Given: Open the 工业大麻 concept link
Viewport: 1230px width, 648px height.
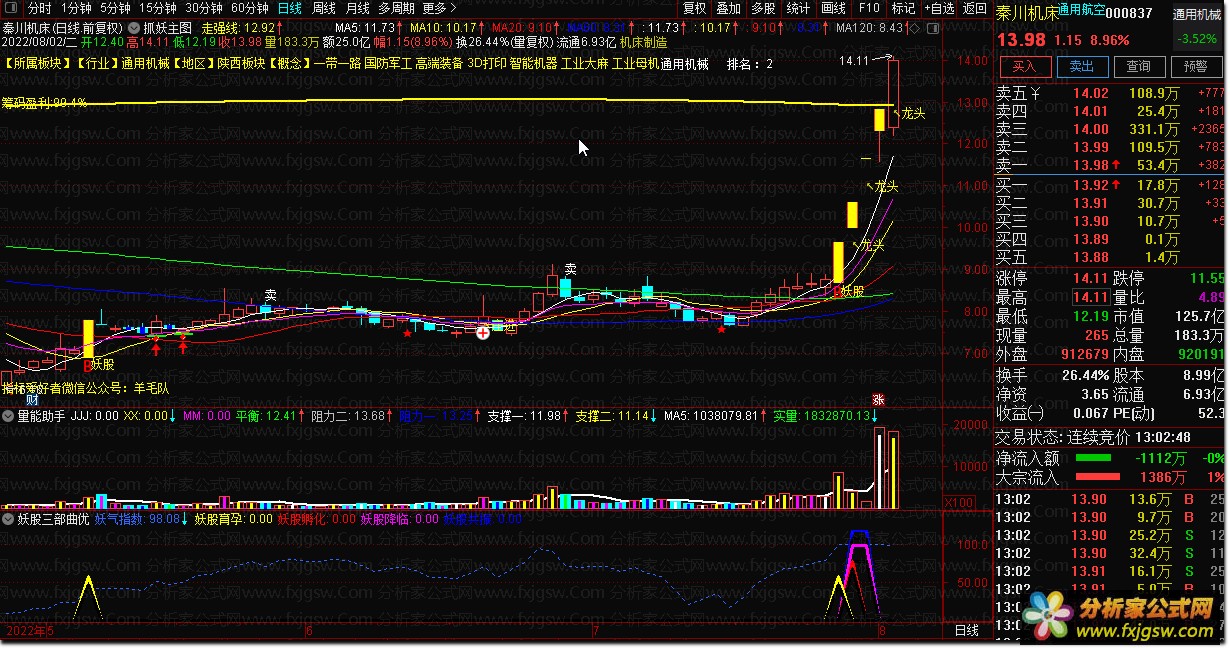Looking at the screenshot, I should (584, 64).
